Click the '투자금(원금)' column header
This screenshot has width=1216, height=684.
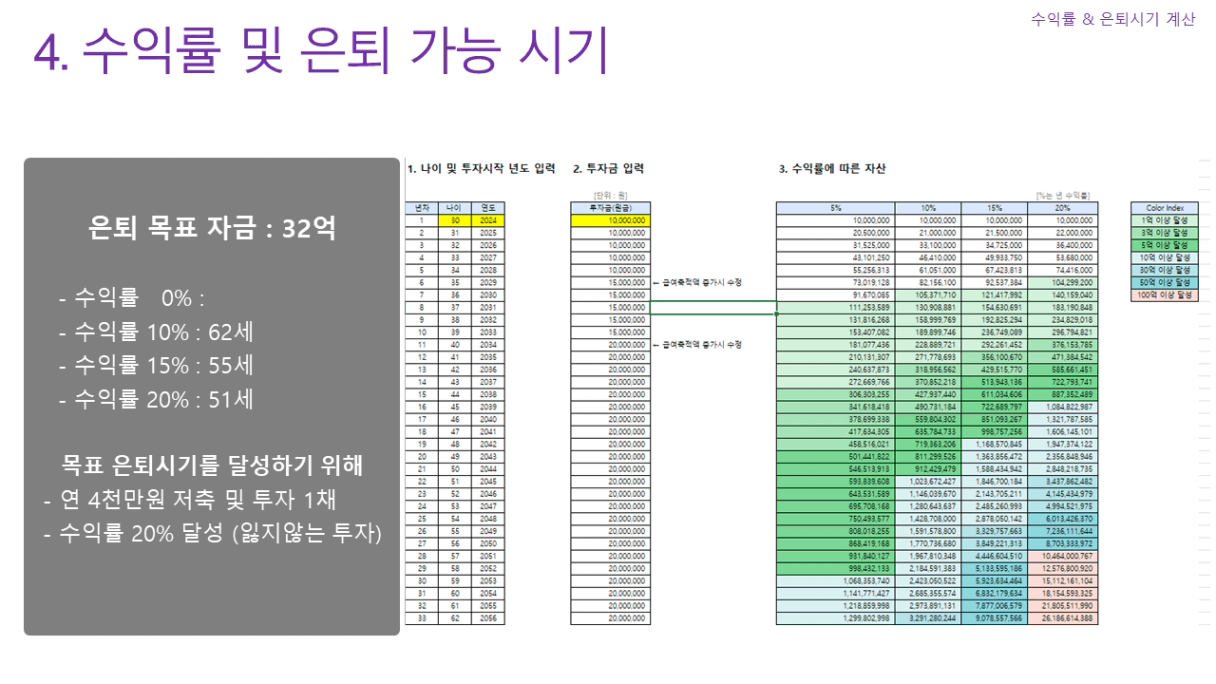609,207
